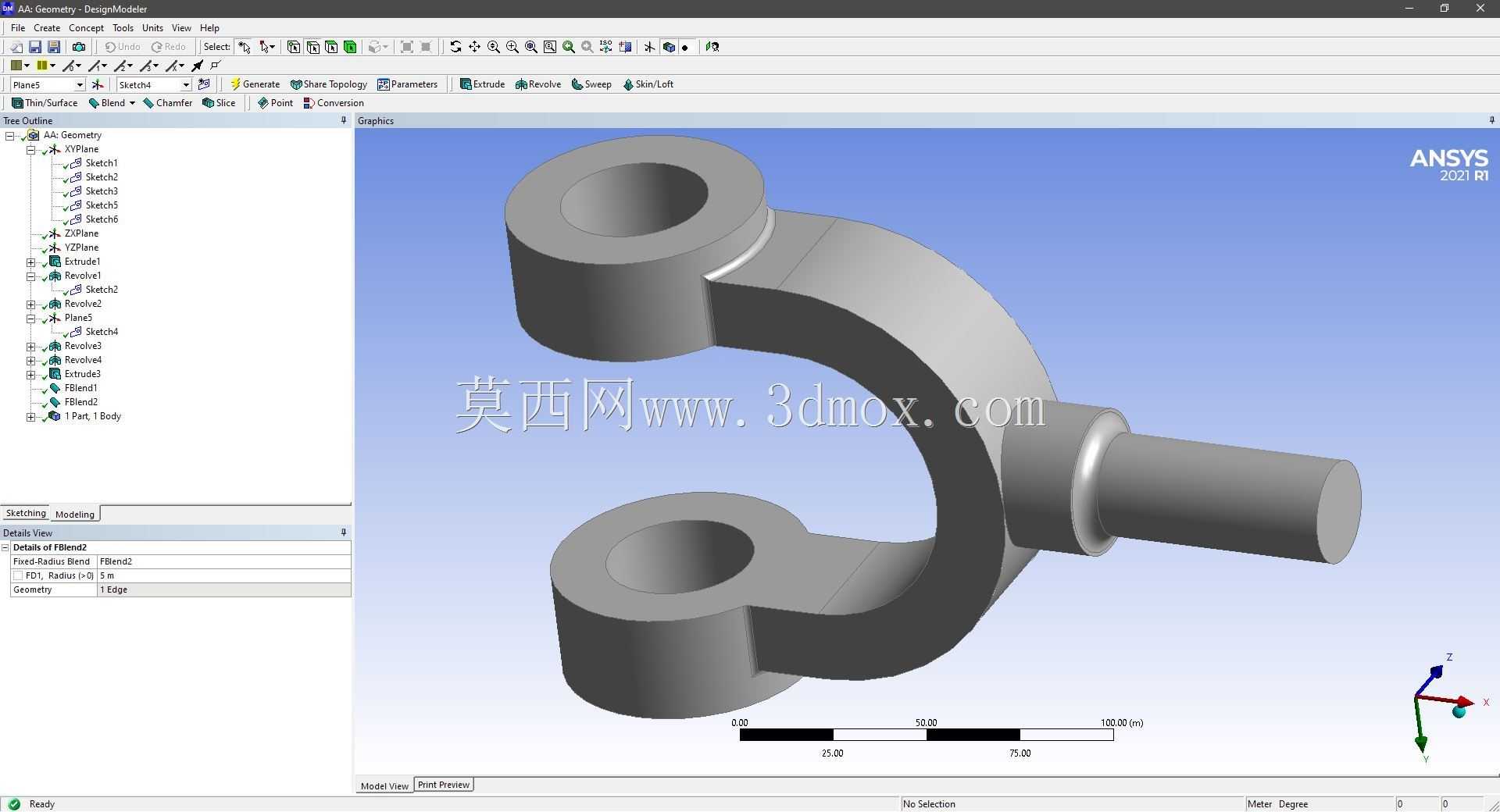Open the File menu
Screen dimensions: 1500x812
click(18, 27)
